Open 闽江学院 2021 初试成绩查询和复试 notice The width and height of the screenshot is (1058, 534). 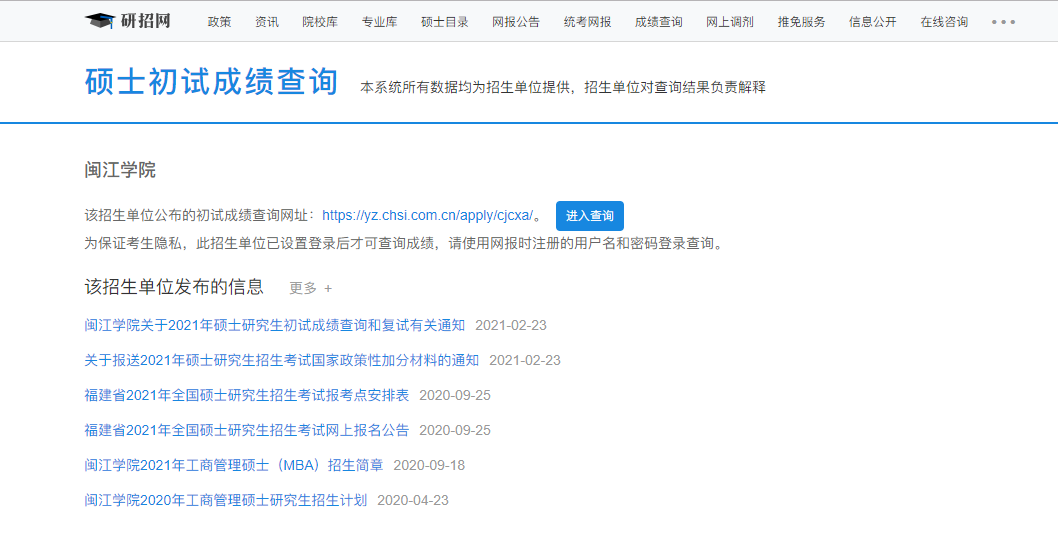click(275, 325)
